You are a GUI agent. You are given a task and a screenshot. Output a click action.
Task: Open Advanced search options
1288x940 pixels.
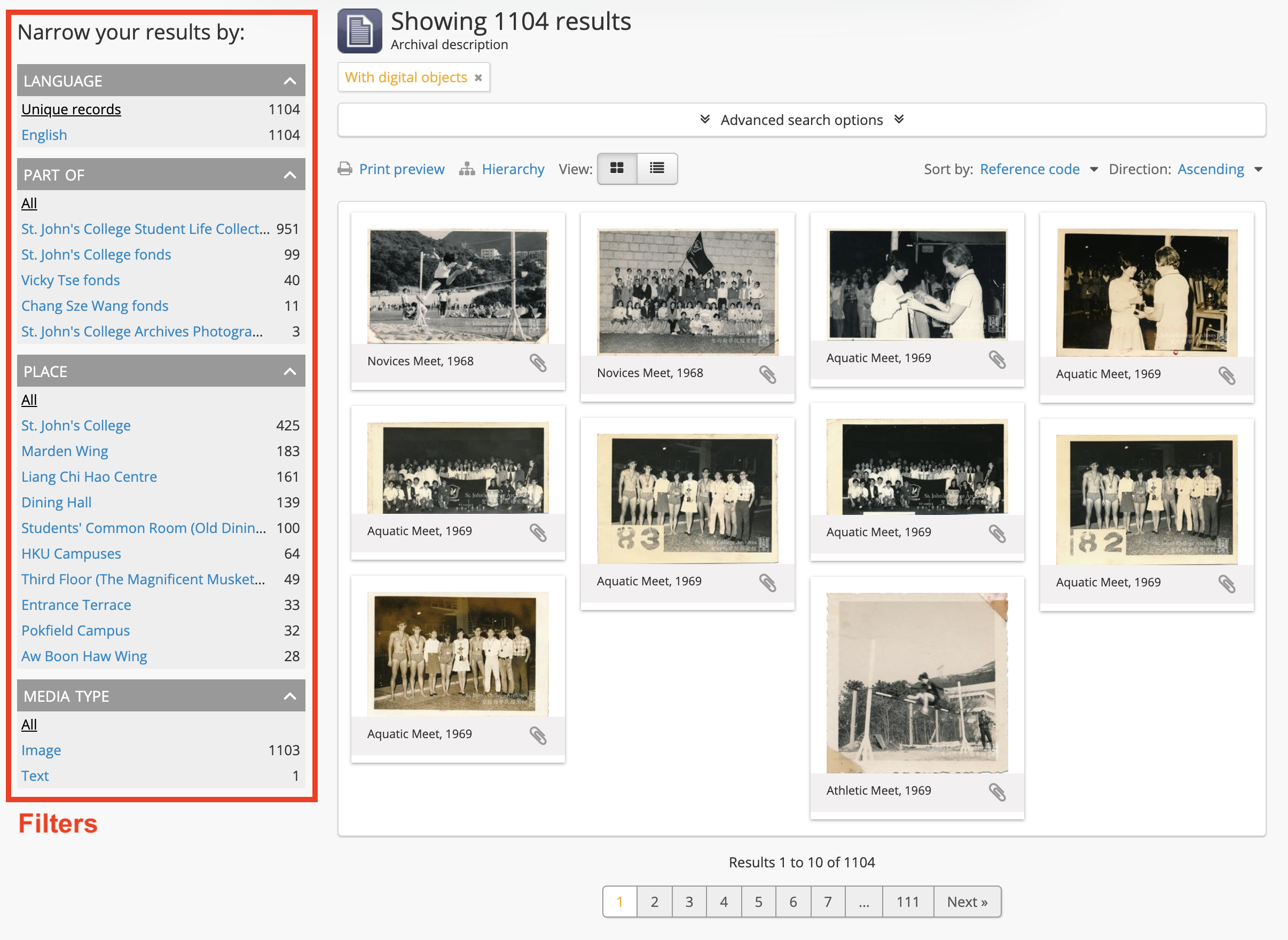pos(801,120)
